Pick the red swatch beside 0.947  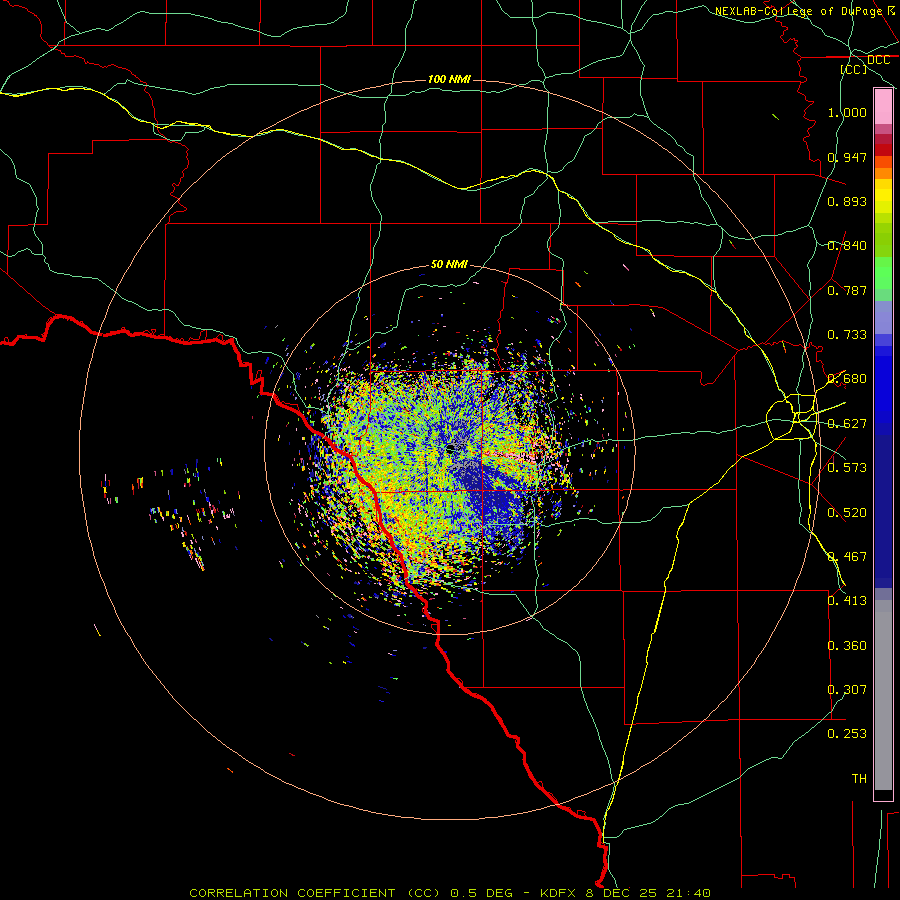(x=883, y=150)
